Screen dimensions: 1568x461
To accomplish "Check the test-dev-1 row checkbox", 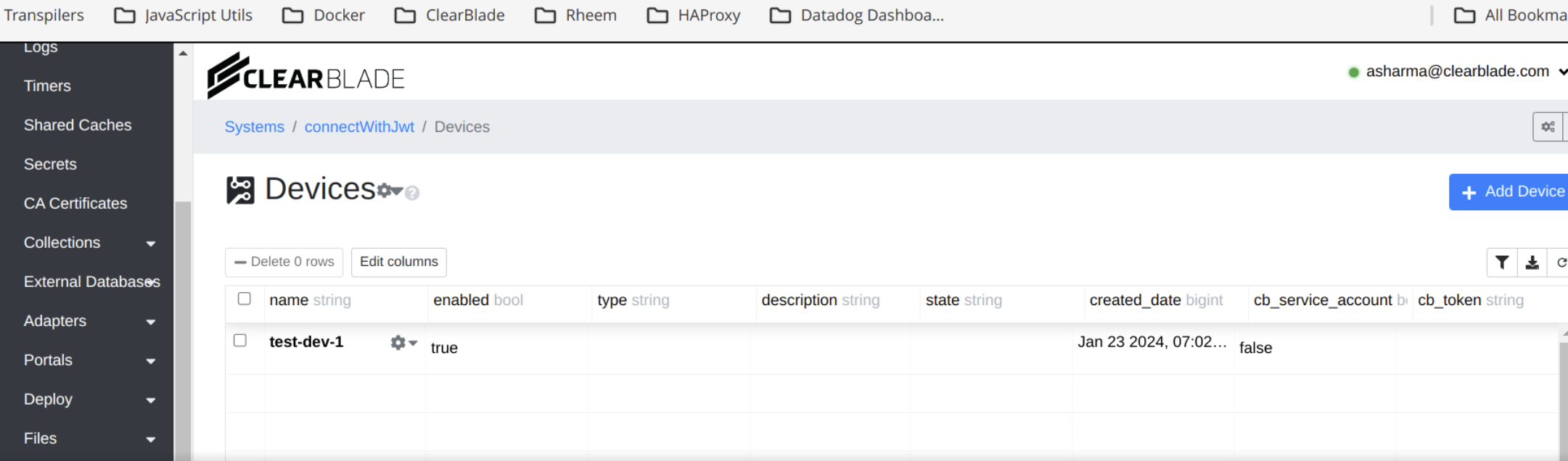I will (x=240, y=341).
